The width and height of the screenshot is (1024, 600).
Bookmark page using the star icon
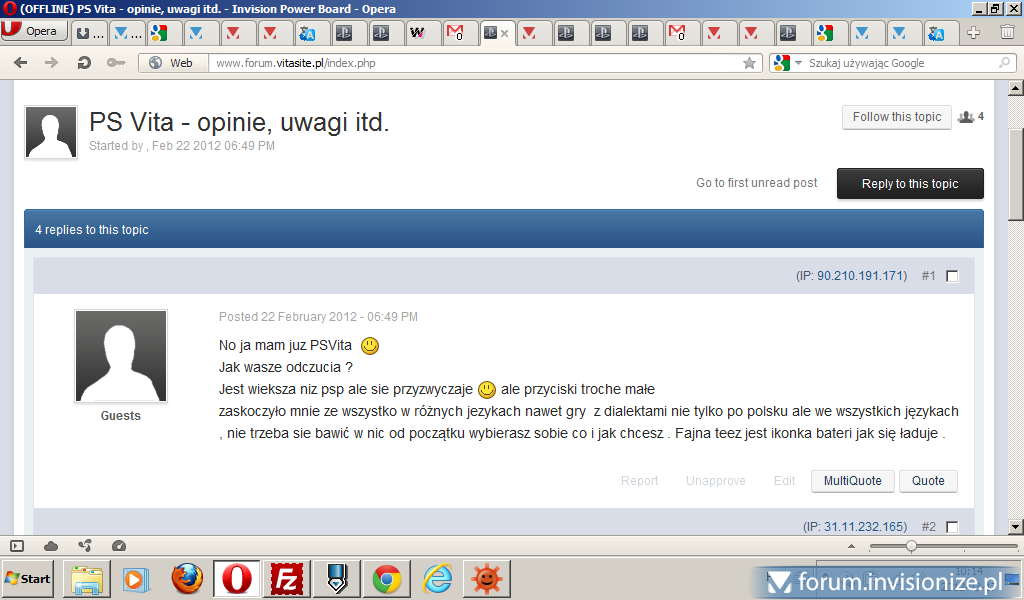tap(749, 63)
